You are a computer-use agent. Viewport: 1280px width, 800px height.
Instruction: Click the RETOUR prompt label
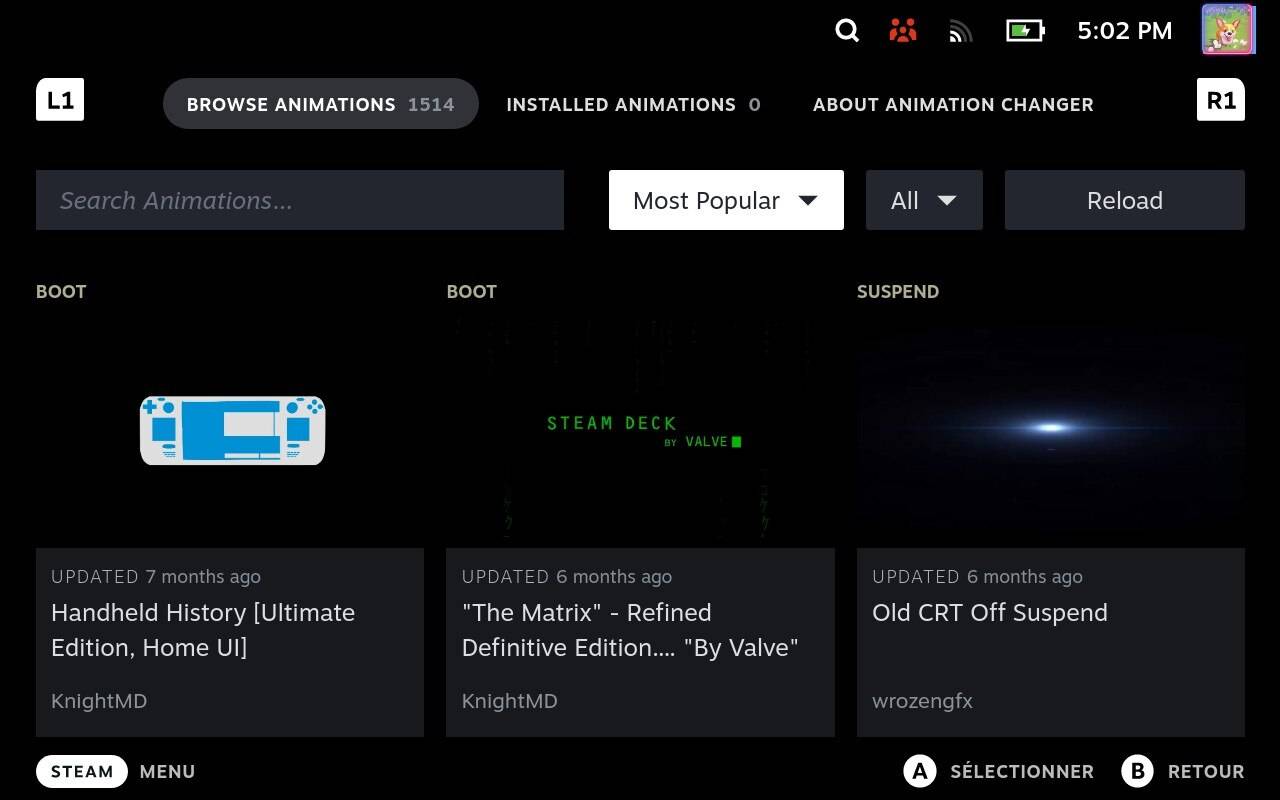pos(1206,771)
